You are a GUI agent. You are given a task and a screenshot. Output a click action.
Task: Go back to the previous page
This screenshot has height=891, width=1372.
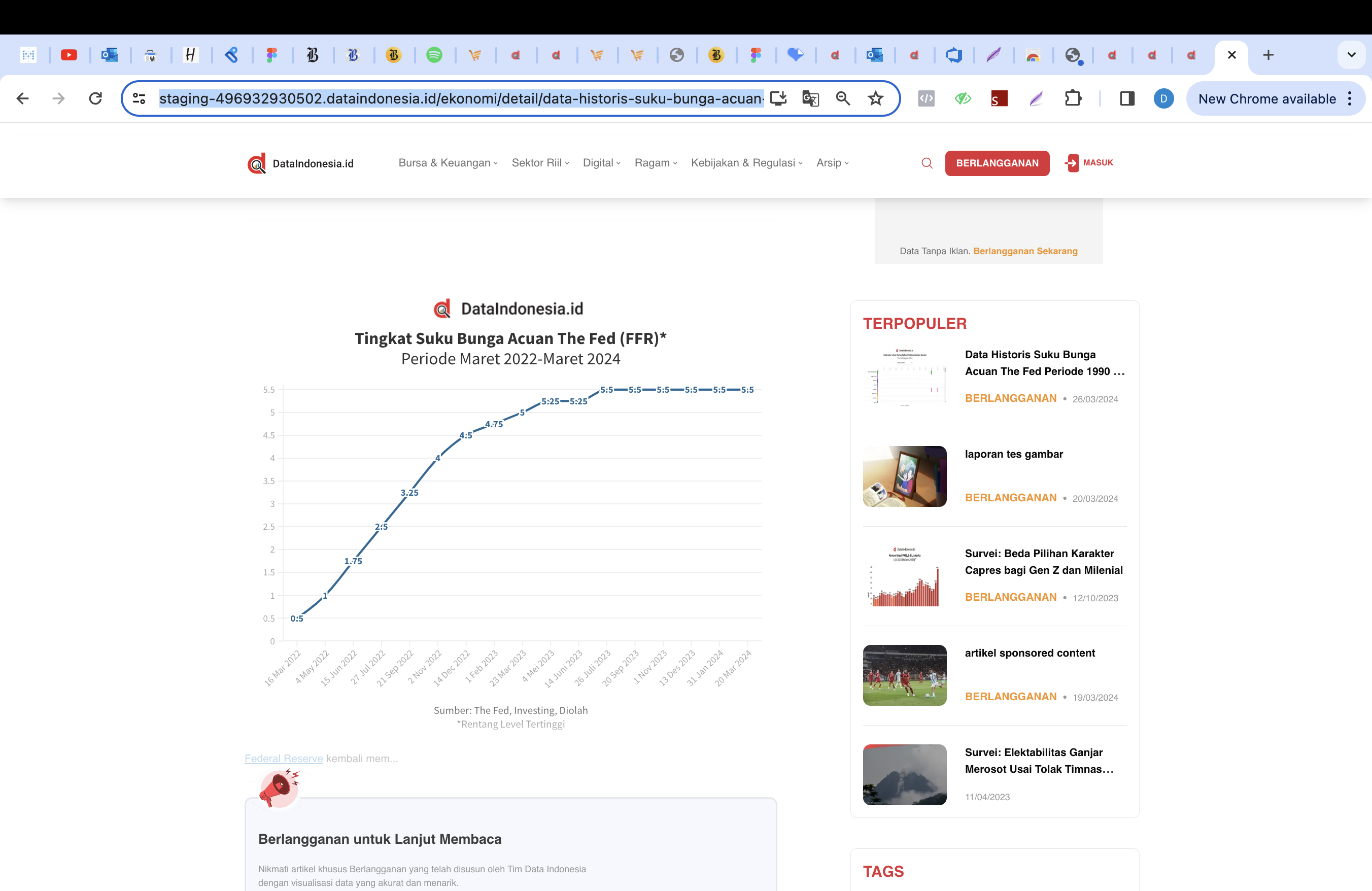pyautogui.click(x=22, y=98)
